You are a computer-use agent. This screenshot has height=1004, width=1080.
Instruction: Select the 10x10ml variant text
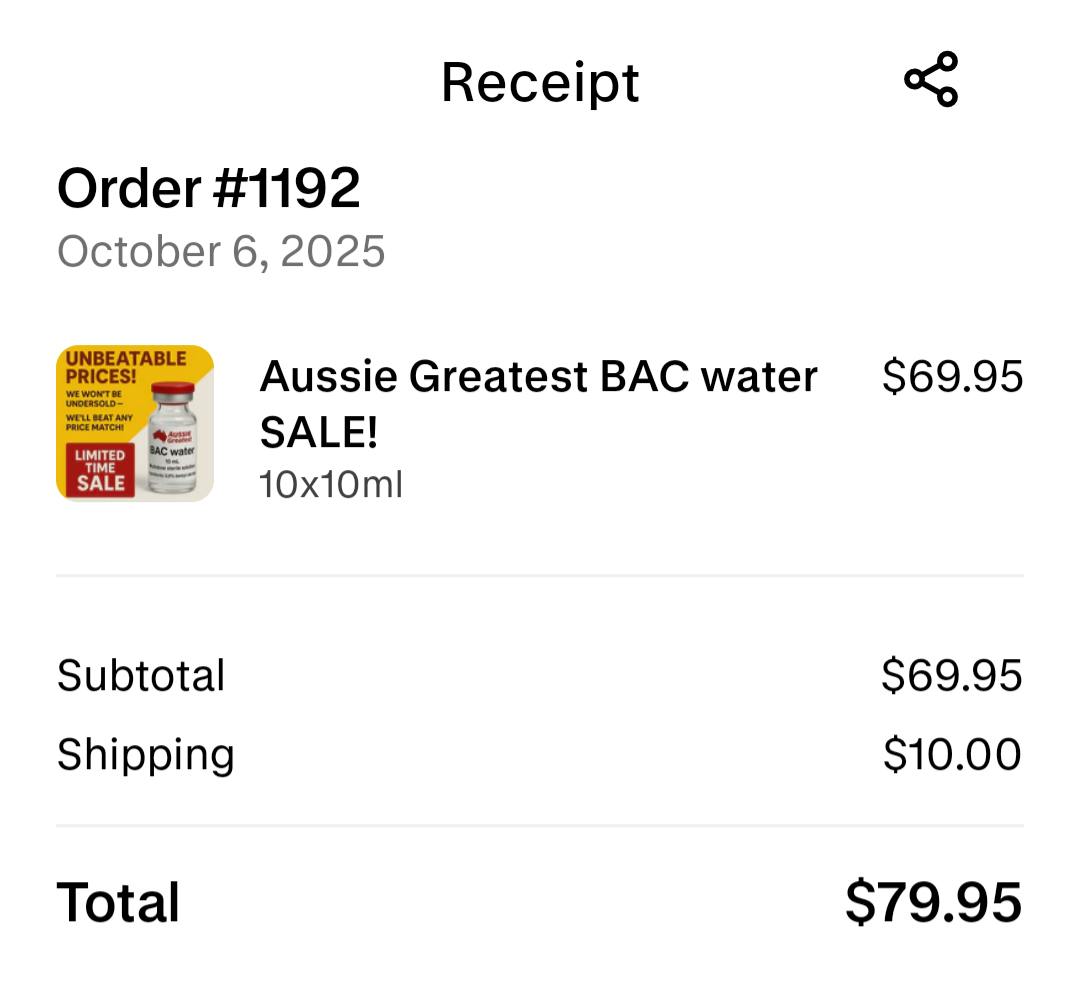330,485
